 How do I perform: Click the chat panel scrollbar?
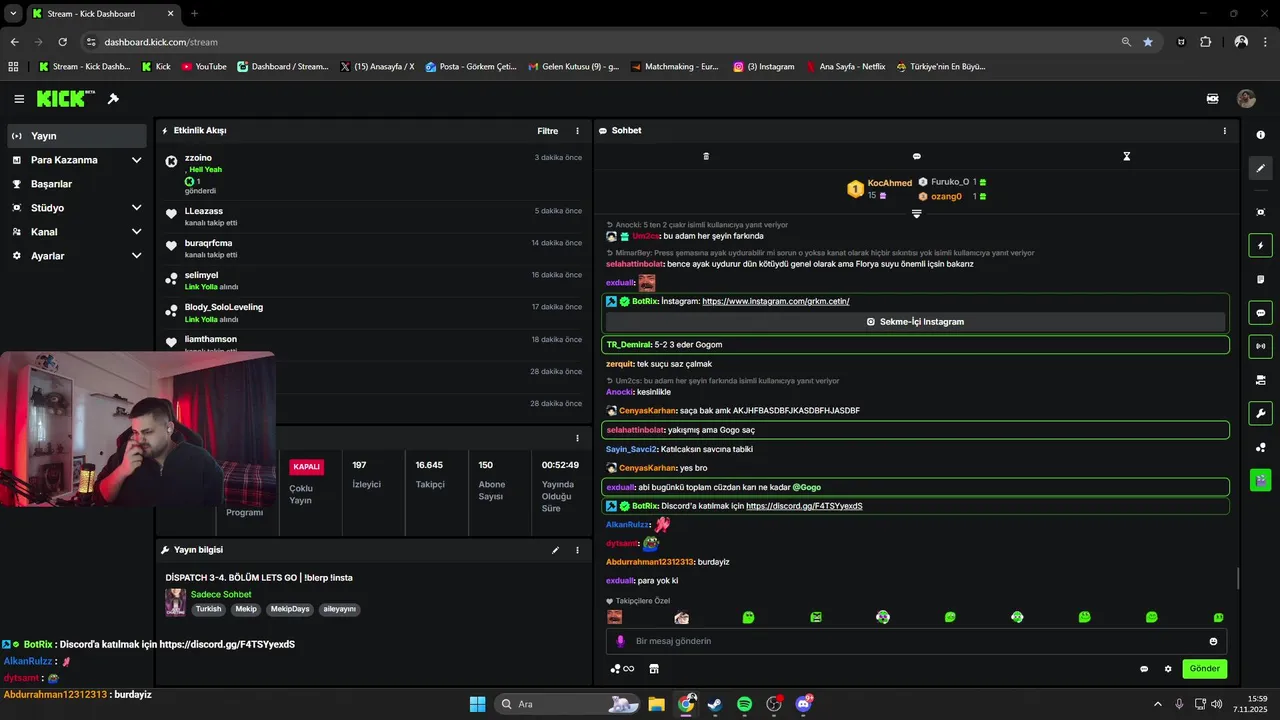coord(1238,579)
